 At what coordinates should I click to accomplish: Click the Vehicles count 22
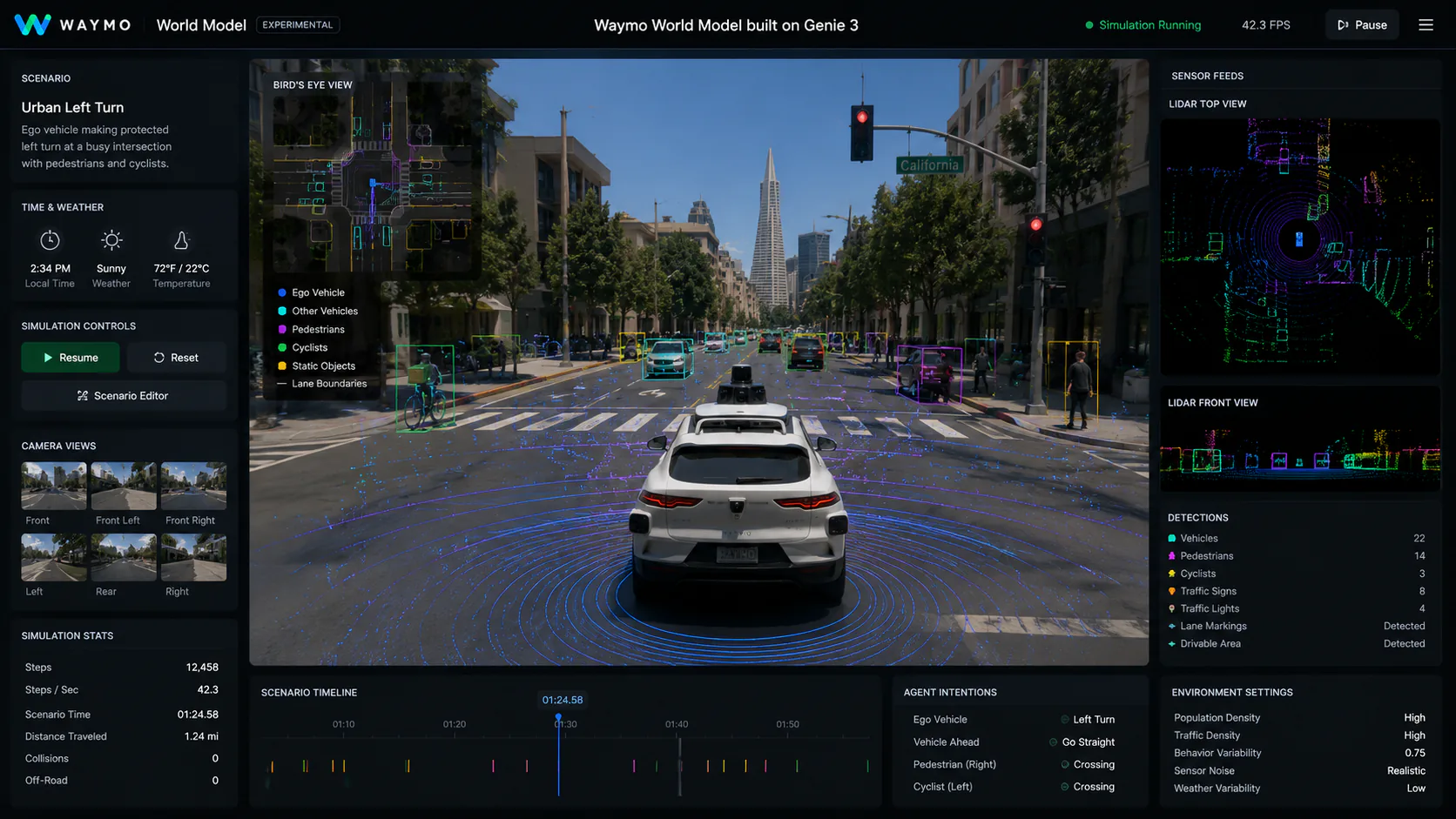point(1419,538)
